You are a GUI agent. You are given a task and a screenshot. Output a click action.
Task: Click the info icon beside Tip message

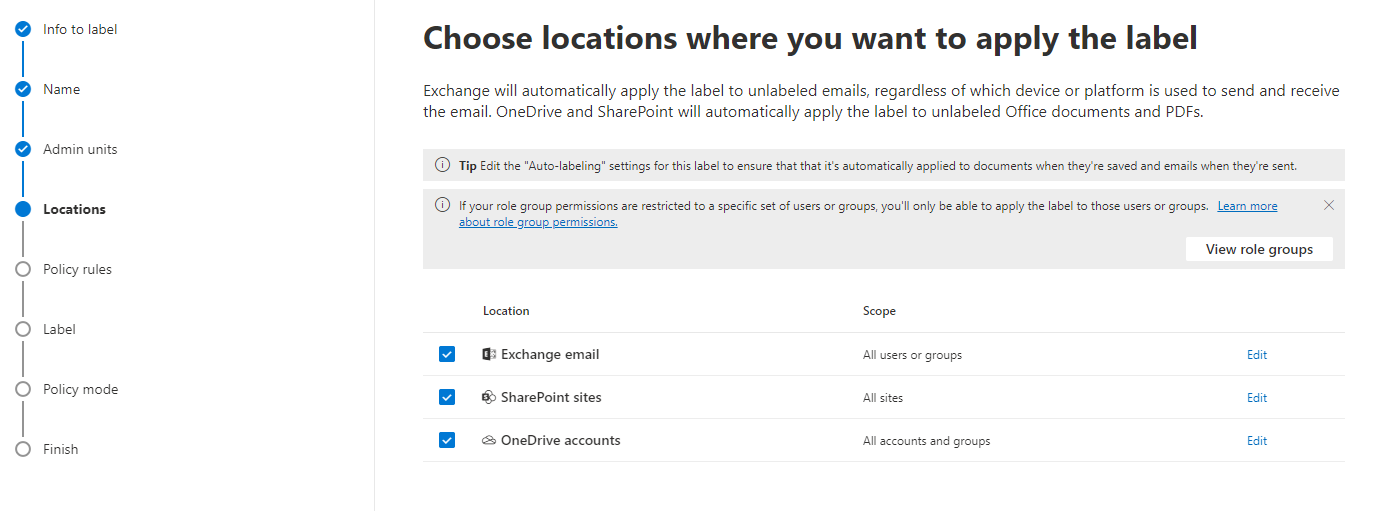tap(442, 165)
